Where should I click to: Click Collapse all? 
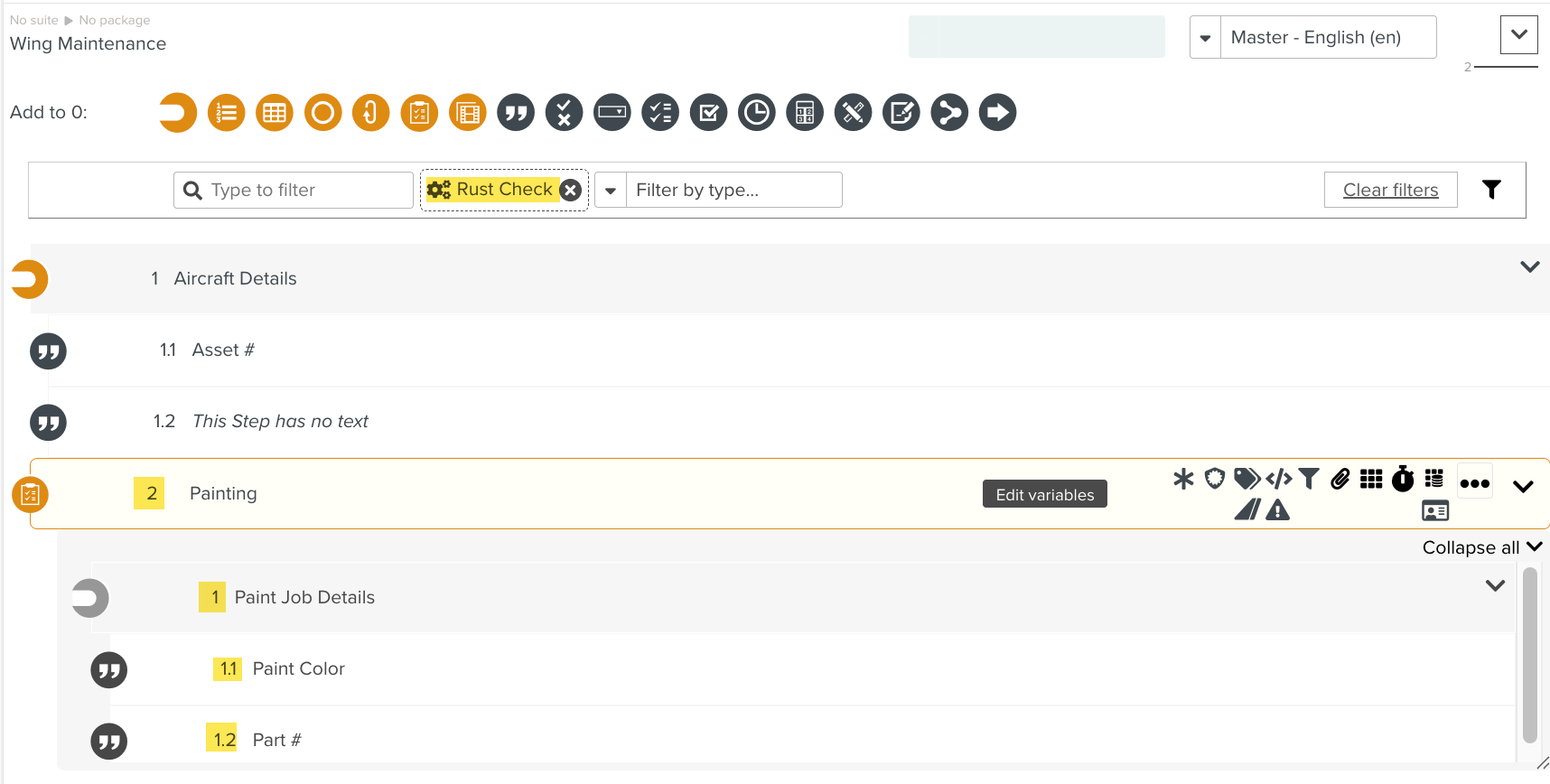(1482, 547)
